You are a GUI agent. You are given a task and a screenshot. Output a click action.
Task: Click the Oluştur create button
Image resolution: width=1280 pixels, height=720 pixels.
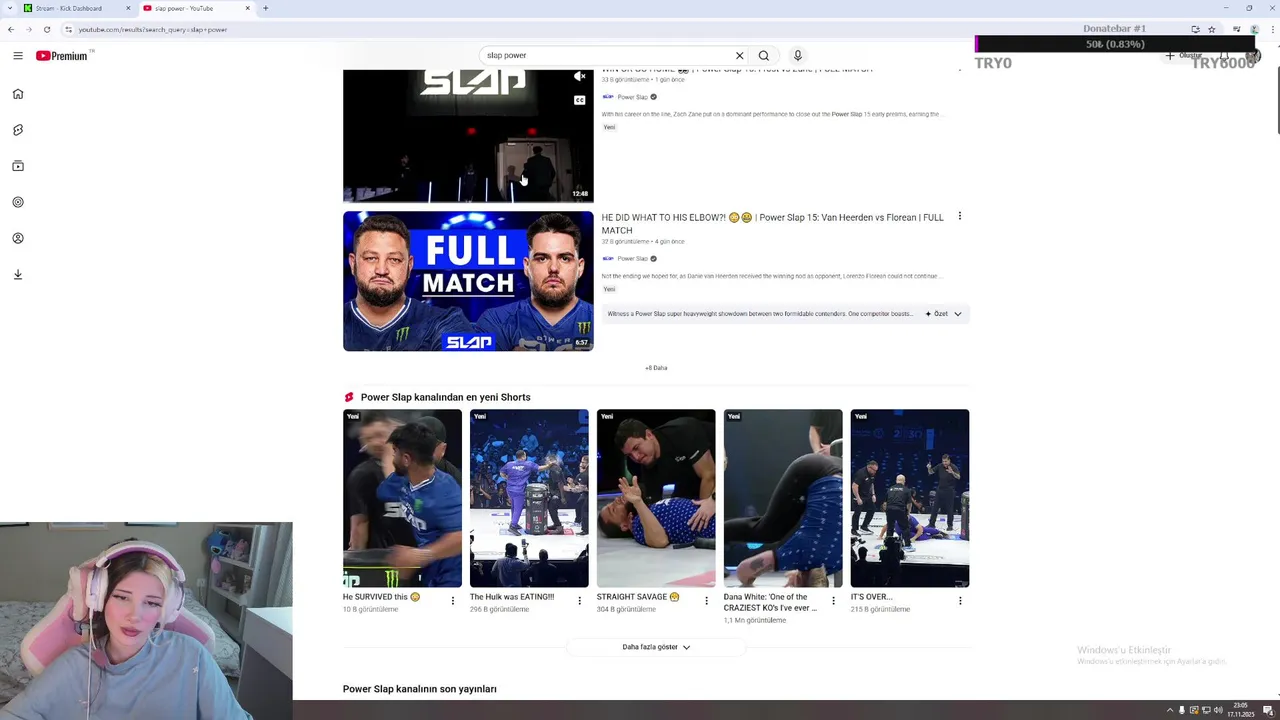pos(1184,56)
